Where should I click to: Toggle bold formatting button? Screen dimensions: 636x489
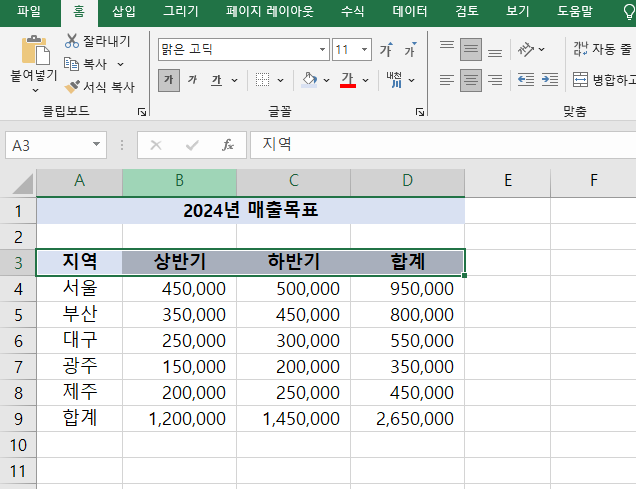(x=169, y=80)
